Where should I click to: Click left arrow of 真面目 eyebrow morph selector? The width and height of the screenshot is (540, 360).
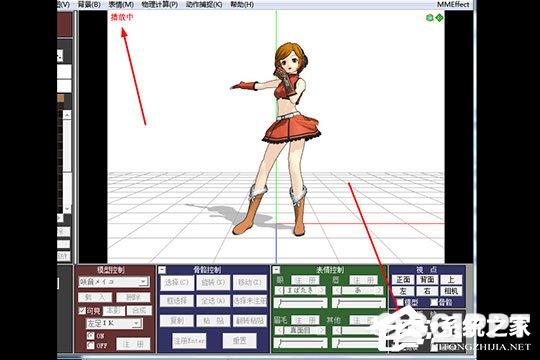(279, 330)
